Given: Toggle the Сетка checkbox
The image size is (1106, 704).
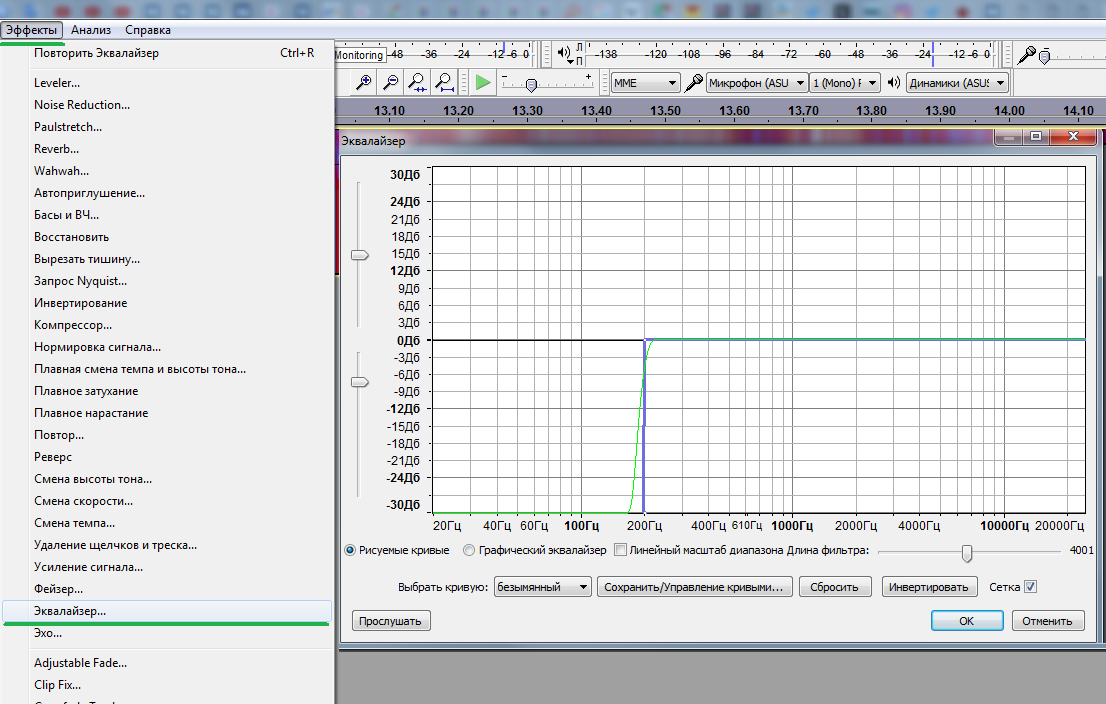Looking at the screenshot, I should coord(1031,587).
